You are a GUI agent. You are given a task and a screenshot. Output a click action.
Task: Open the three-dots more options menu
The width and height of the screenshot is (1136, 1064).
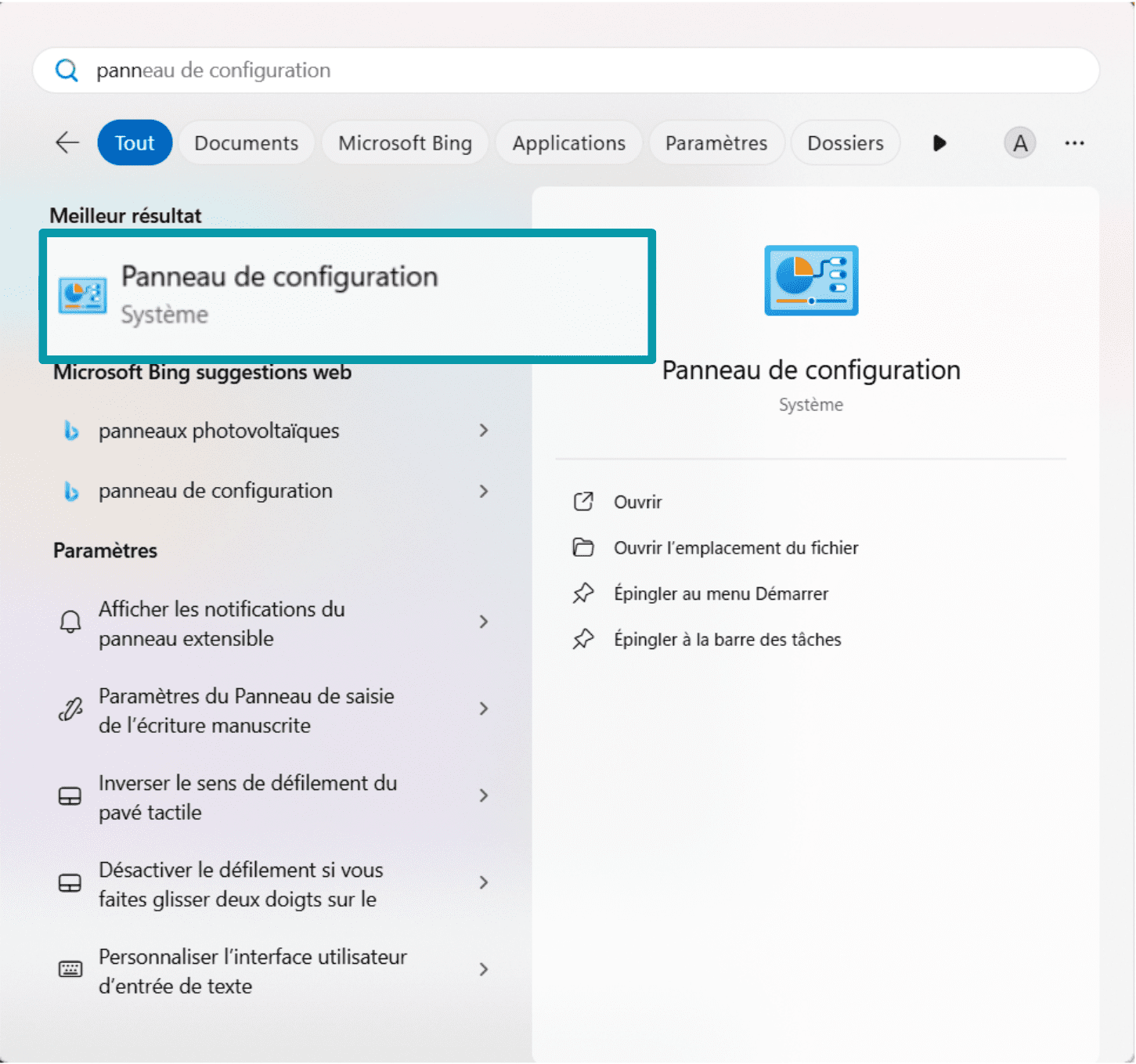click(1074, 143)
